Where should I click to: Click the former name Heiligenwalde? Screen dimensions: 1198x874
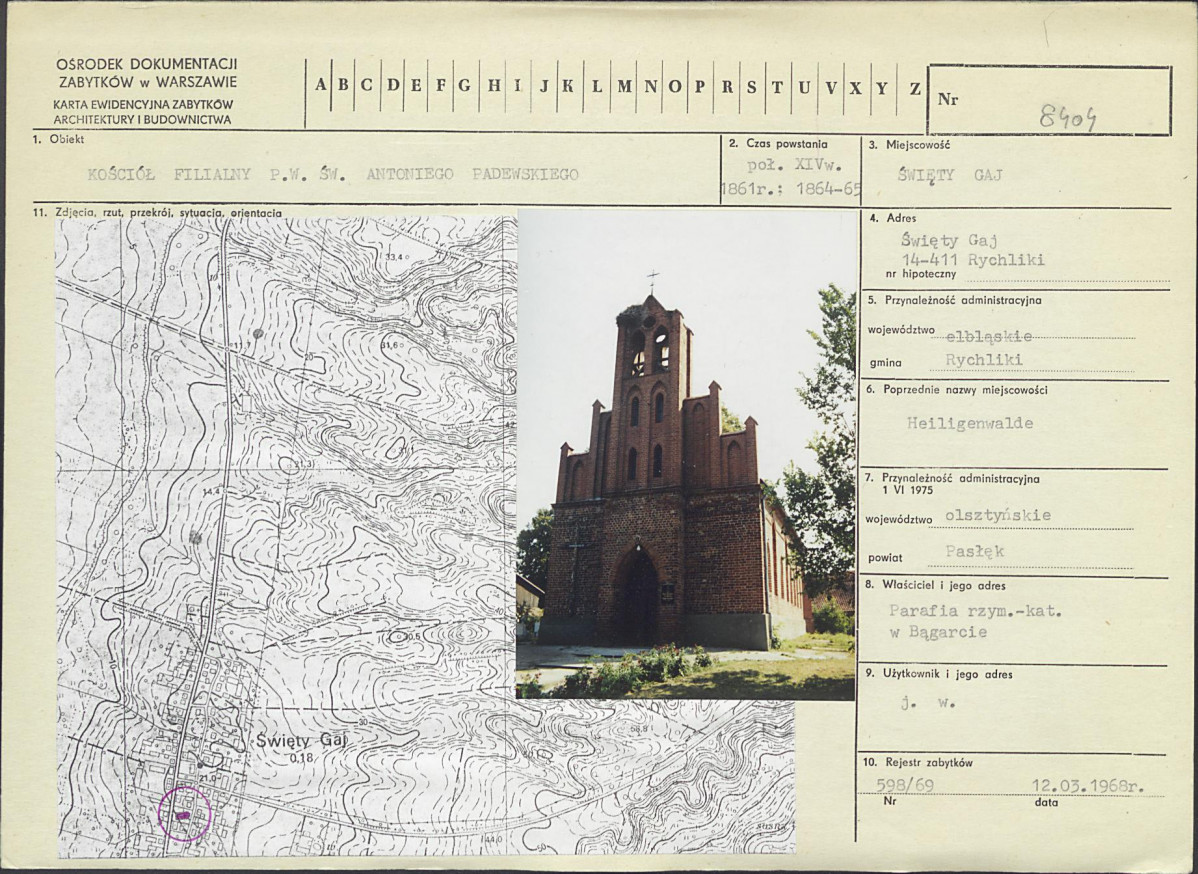970,422
